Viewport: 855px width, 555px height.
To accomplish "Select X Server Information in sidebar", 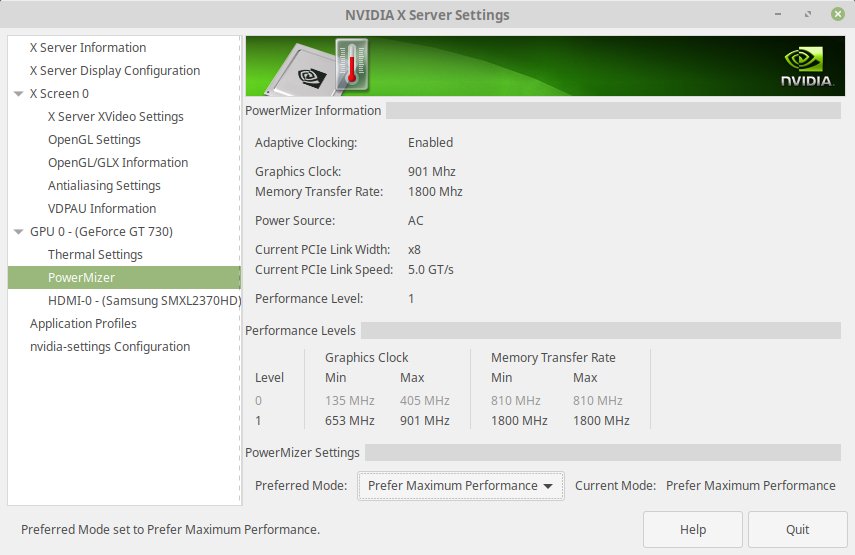I will coord(88,48).
